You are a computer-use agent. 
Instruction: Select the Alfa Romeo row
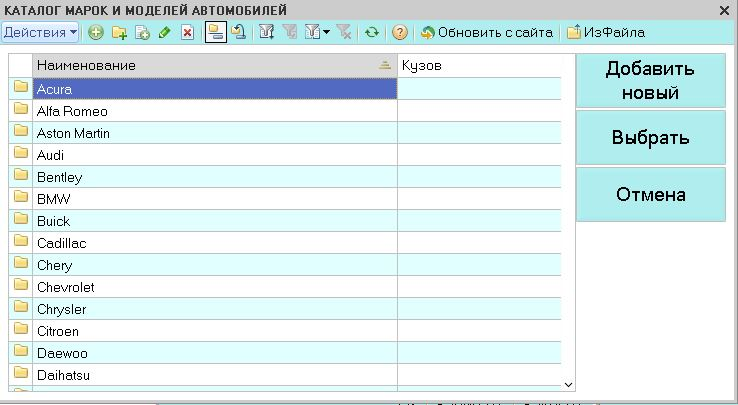pyautogui.click(x=285, y=111)
